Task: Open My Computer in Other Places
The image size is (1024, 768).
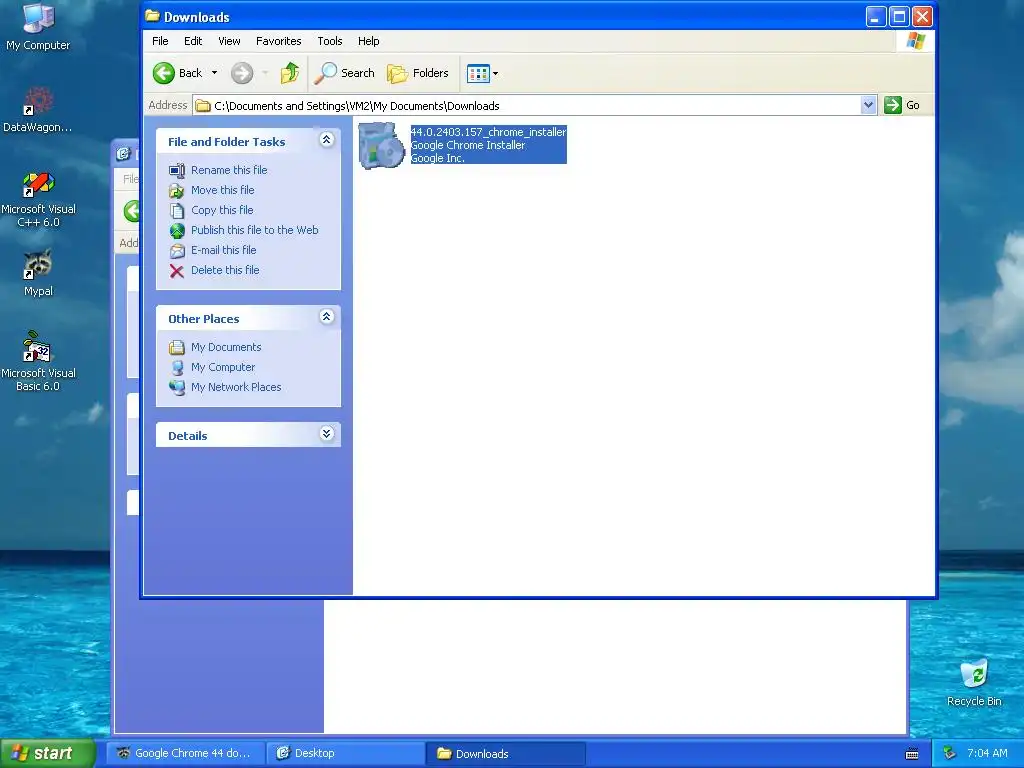Action: point(223,367)
